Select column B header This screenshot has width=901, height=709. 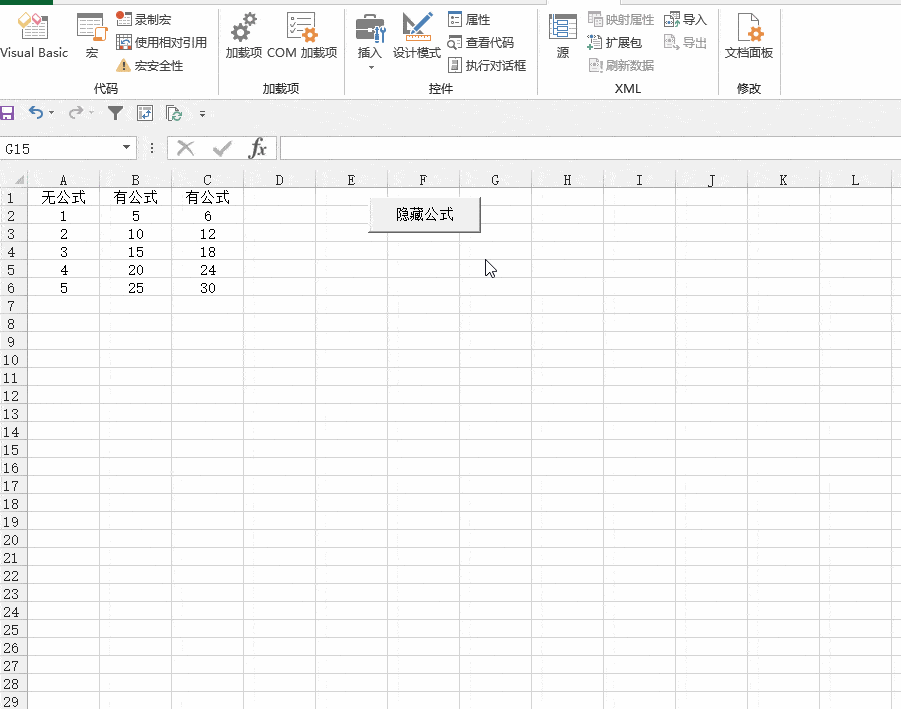pyautogui.click(x=136, y=180)
